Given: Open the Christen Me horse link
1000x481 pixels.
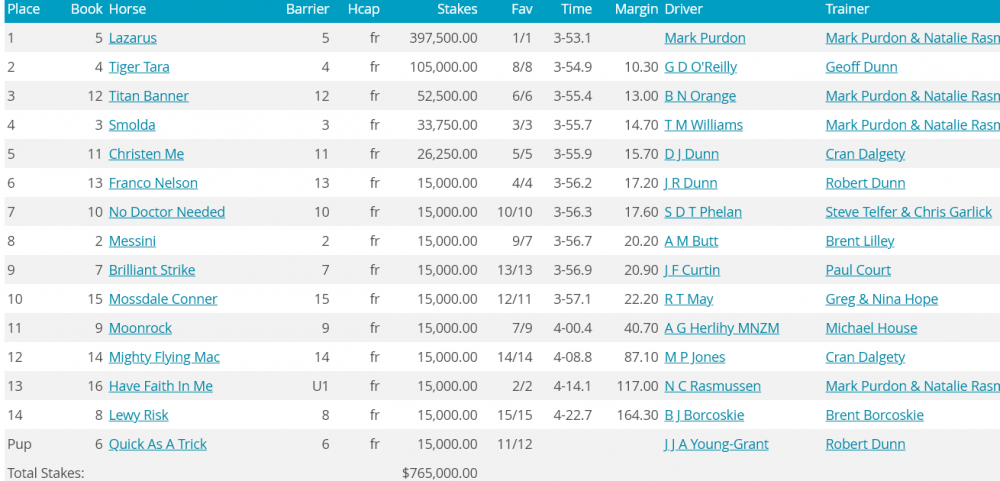Looking at the screenshot, I should pyautogui.click(x=146, y=154).
